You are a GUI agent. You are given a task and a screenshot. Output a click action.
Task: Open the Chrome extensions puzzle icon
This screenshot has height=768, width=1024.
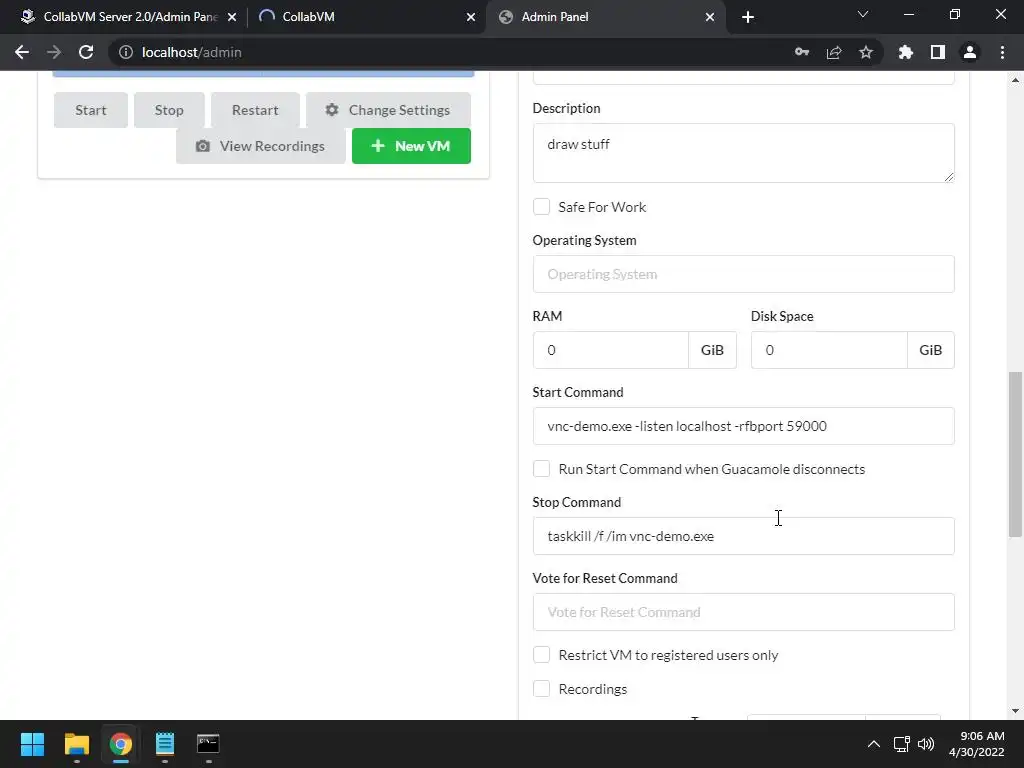pos(906,52)
